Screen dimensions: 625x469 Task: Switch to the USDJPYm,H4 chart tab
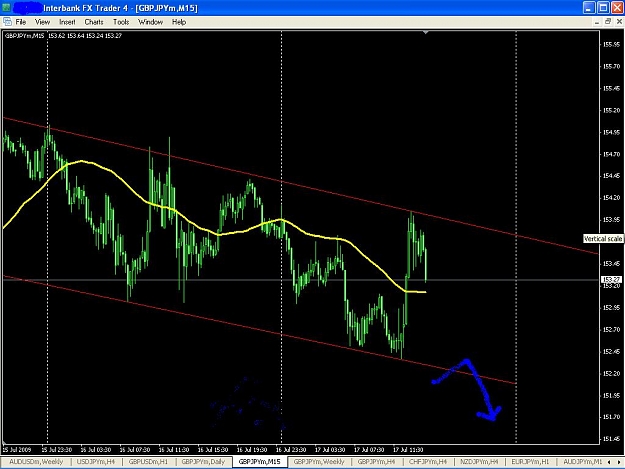point(96,462)
